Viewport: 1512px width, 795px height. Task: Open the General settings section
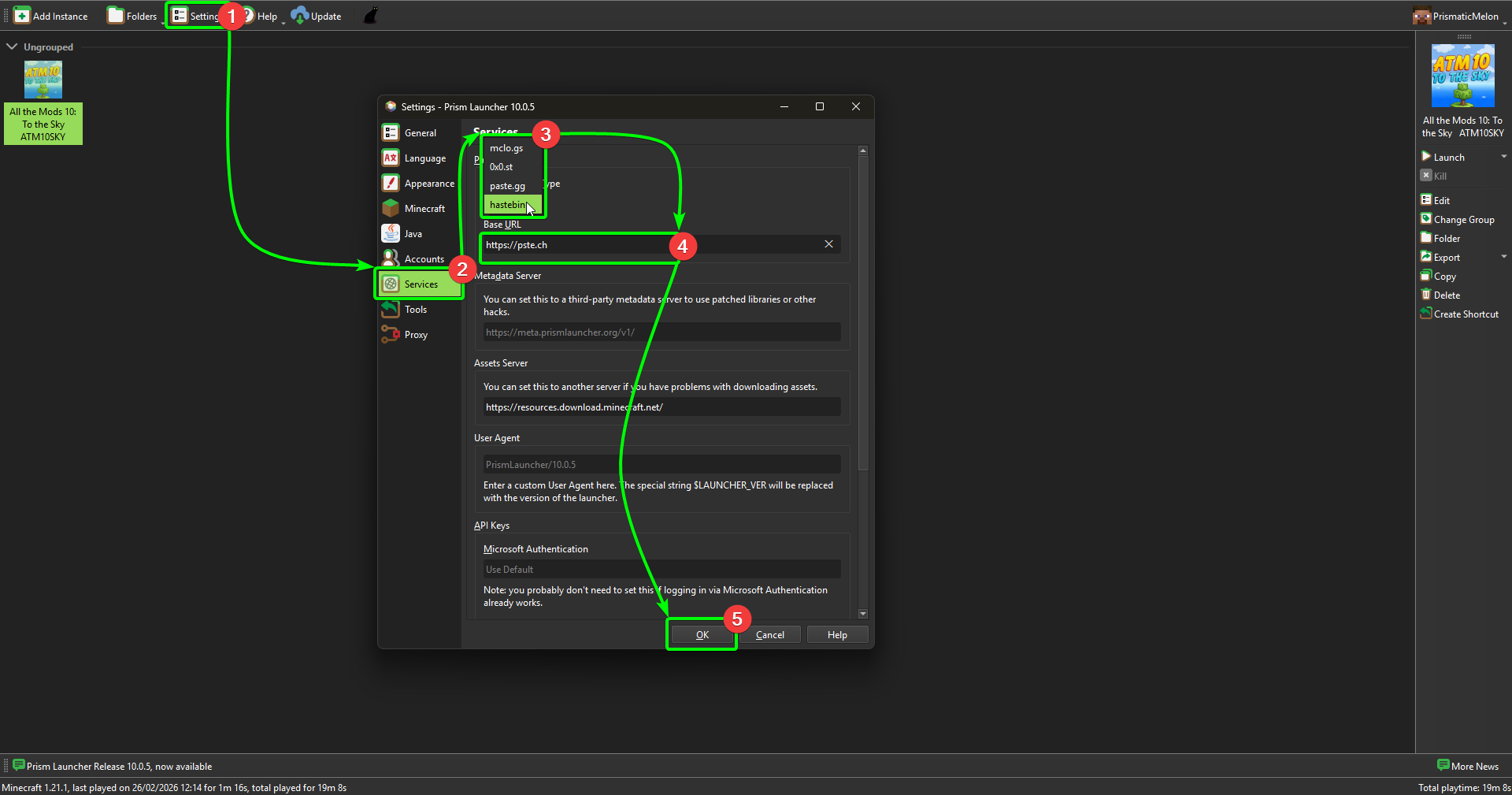[x=420, y=132]
